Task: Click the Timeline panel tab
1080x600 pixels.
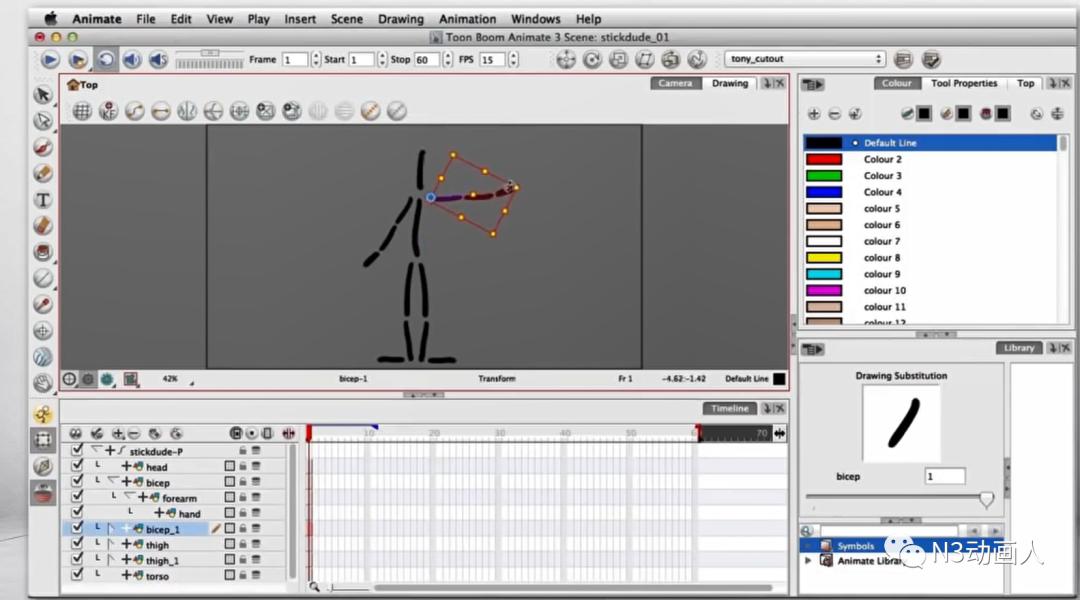Action: tap(729, 408)
